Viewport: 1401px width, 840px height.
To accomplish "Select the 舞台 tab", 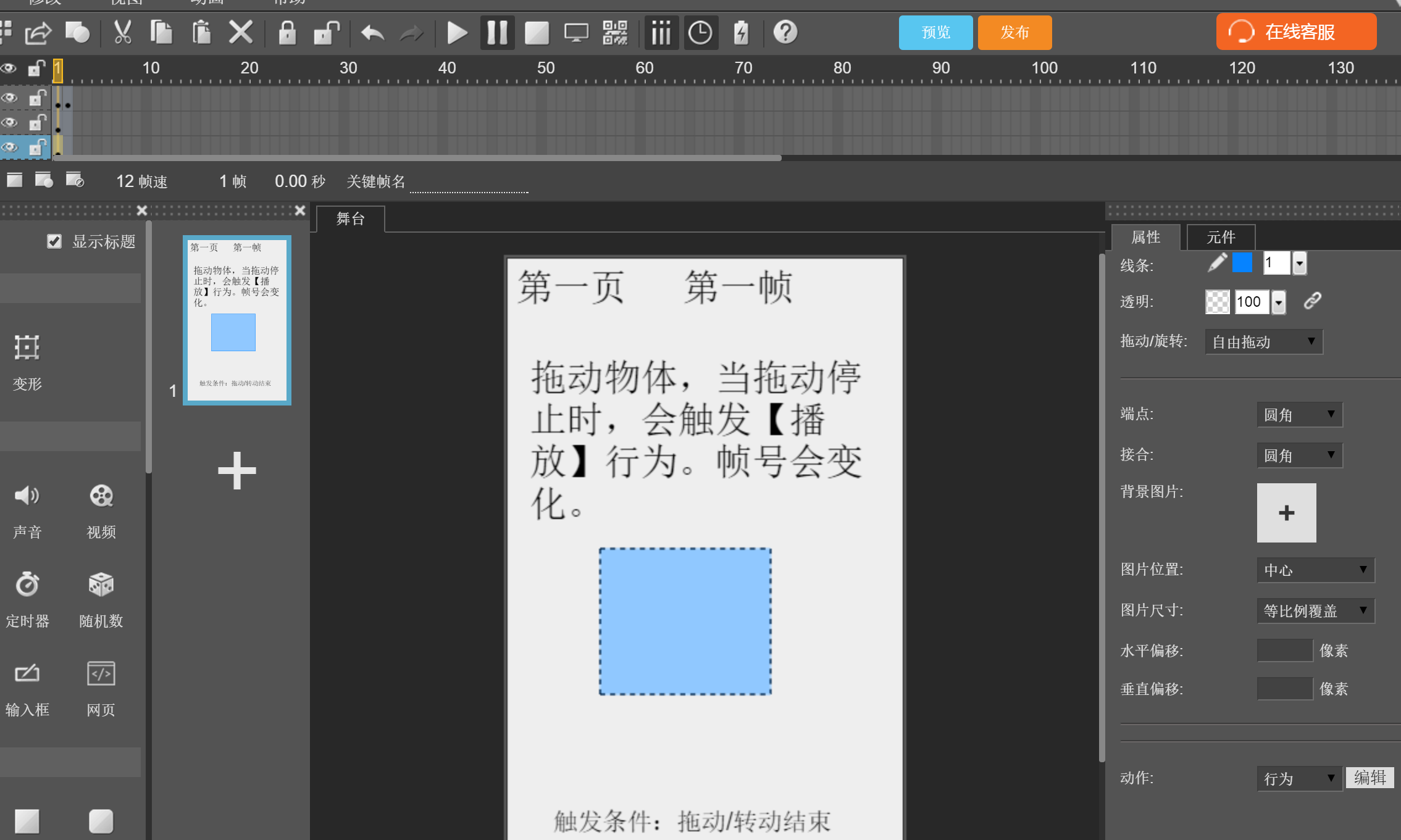I will point(350,218).
